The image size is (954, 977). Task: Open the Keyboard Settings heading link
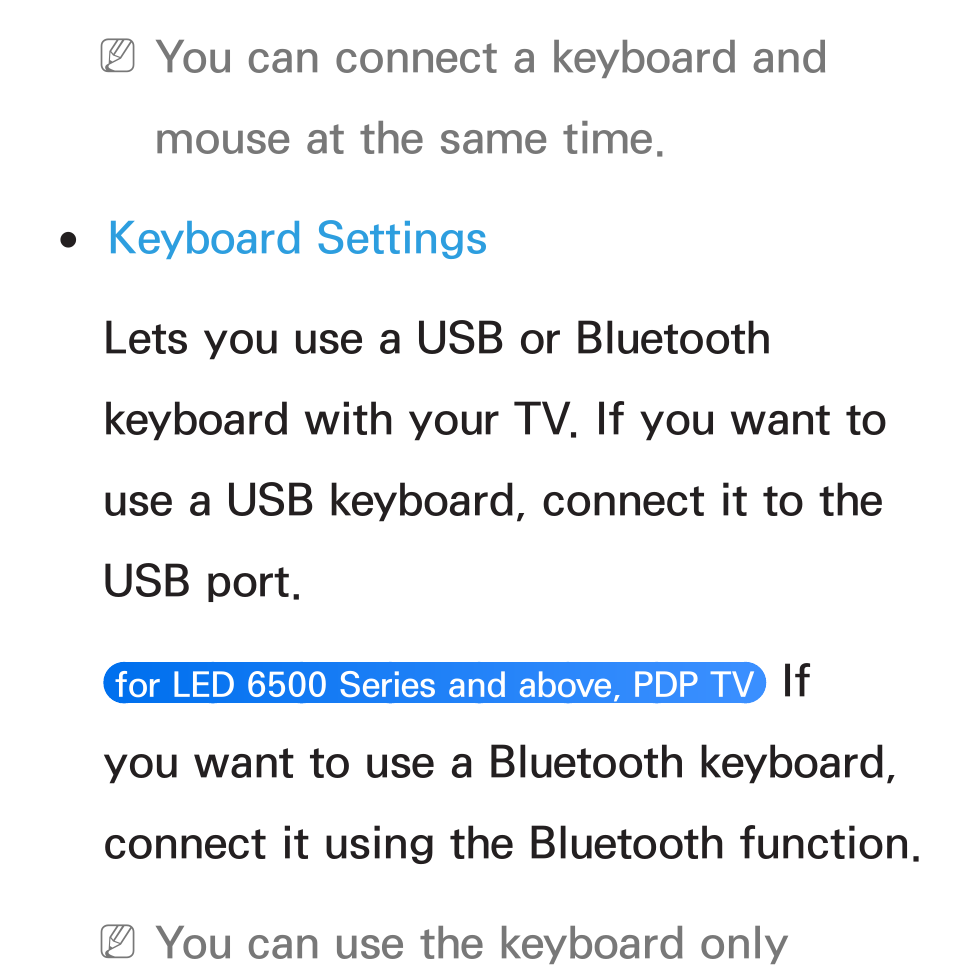tap(297, 239)
